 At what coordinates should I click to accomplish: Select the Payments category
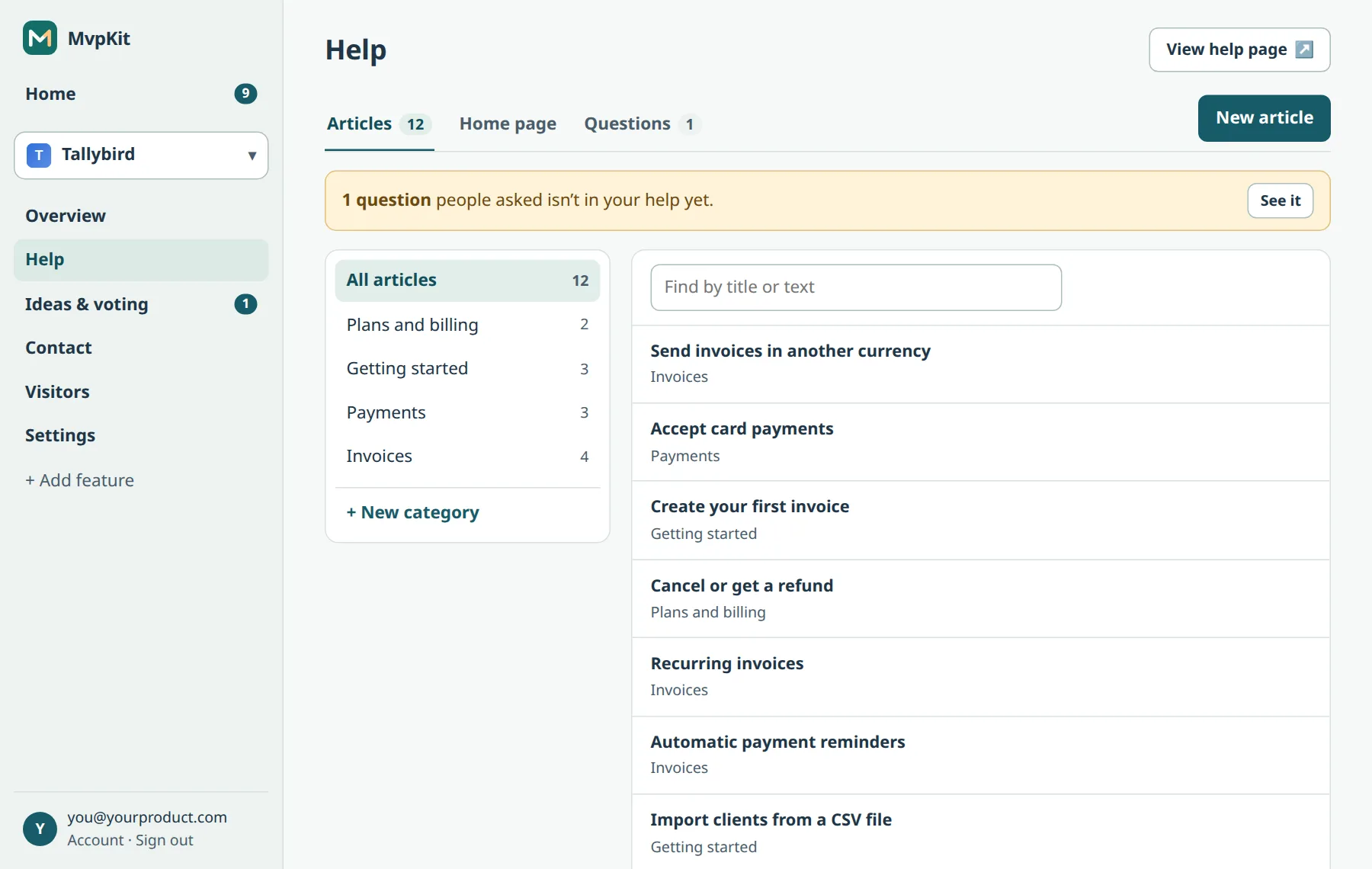tap(467, 412)
